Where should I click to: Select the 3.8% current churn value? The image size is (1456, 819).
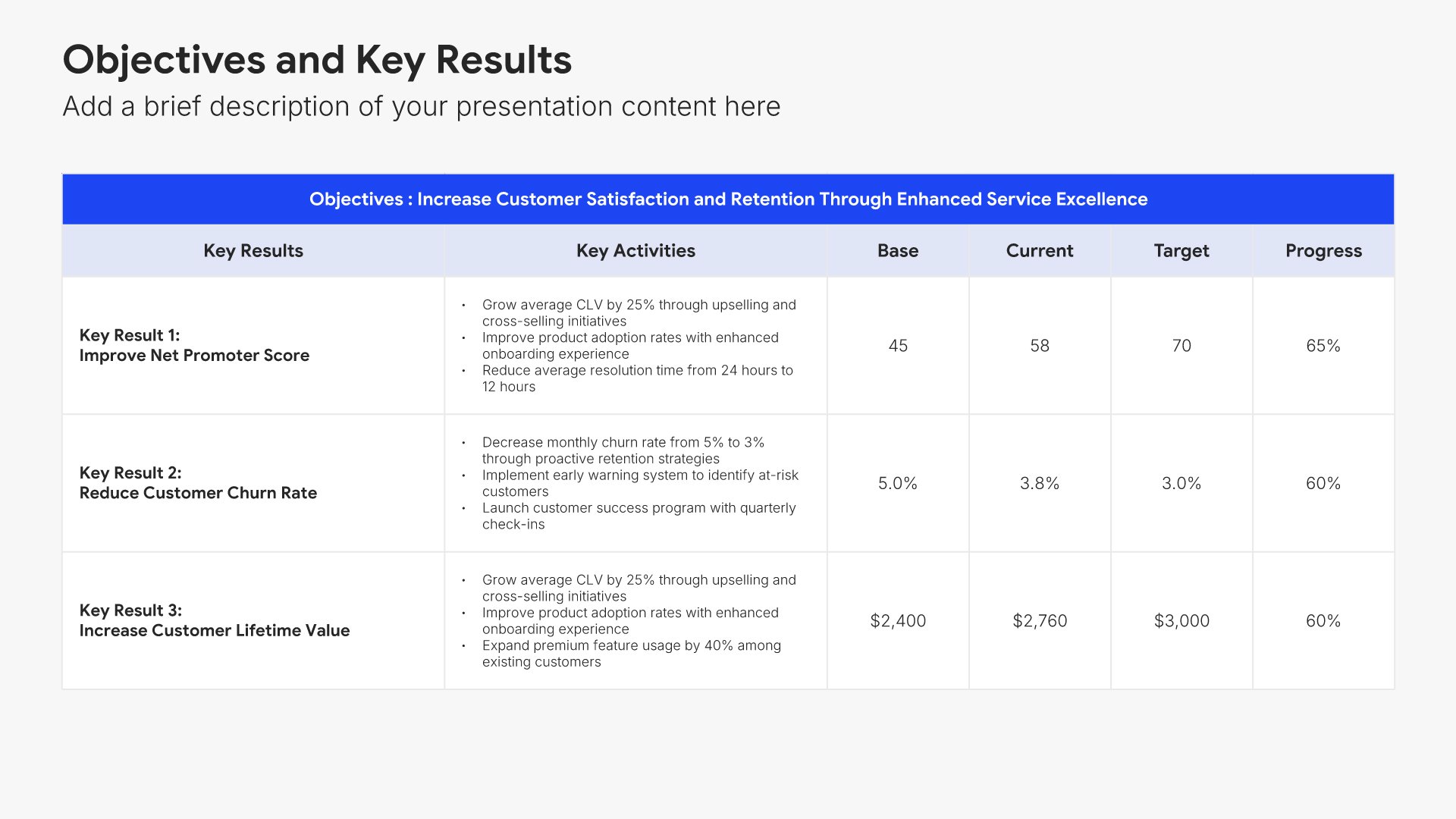[x=1040, y=483]
